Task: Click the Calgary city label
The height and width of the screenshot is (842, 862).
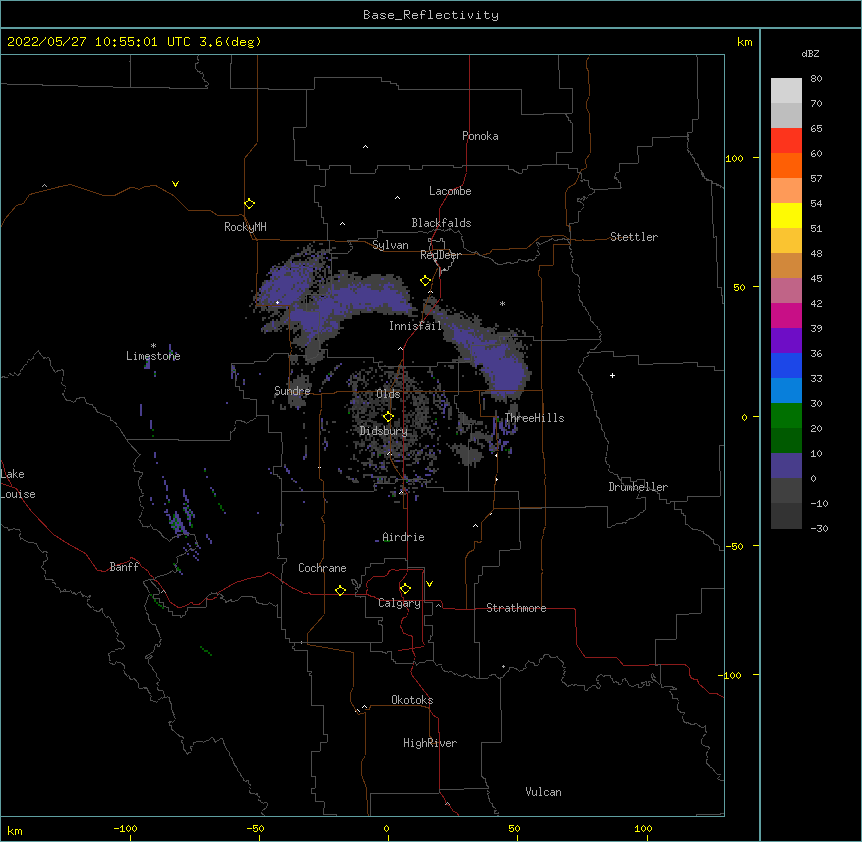Action: [x=399, y=603]
